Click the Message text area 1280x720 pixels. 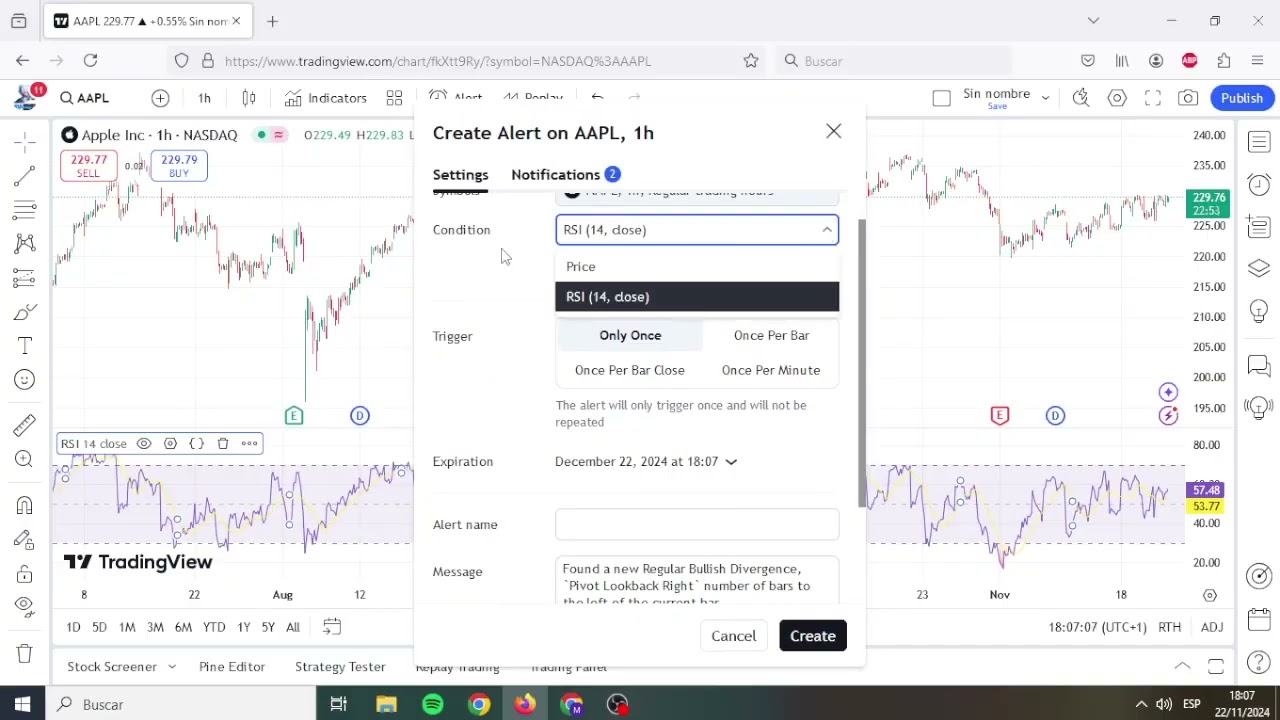[697, 581]
